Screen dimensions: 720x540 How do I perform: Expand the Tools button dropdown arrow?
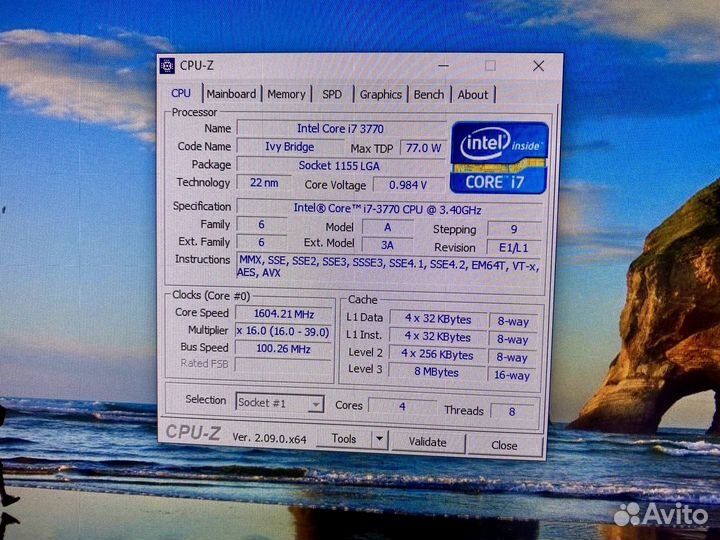pos(379,439)
